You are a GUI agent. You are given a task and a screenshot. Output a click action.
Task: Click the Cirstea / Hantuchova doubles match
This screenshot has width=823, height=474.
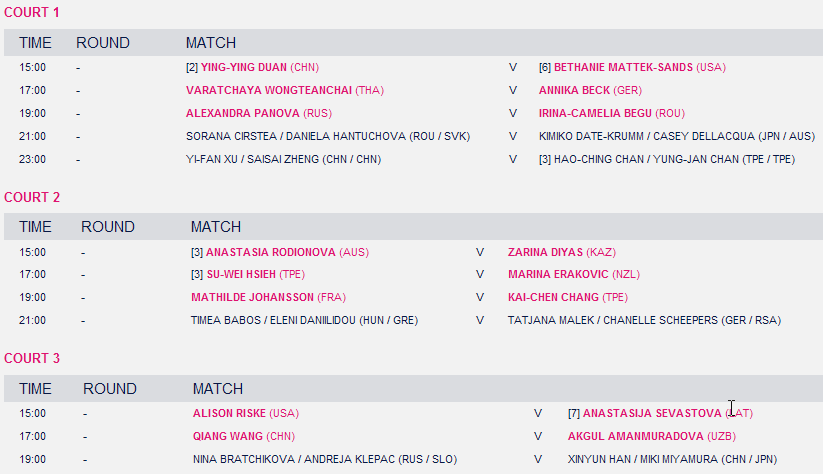click(x=328, y=136)
